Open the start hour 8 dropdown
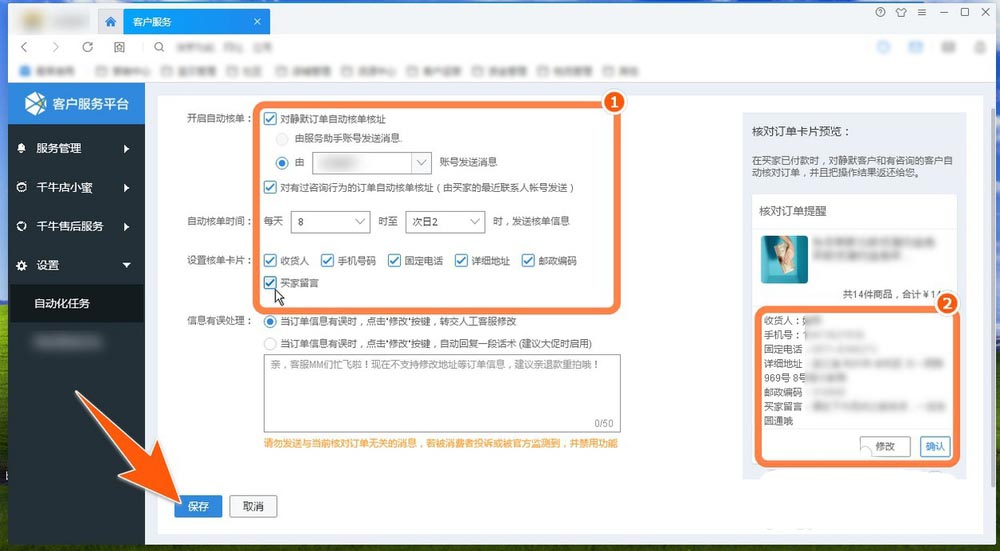This screenshot has height=551, width=1000. coord(330,222)
